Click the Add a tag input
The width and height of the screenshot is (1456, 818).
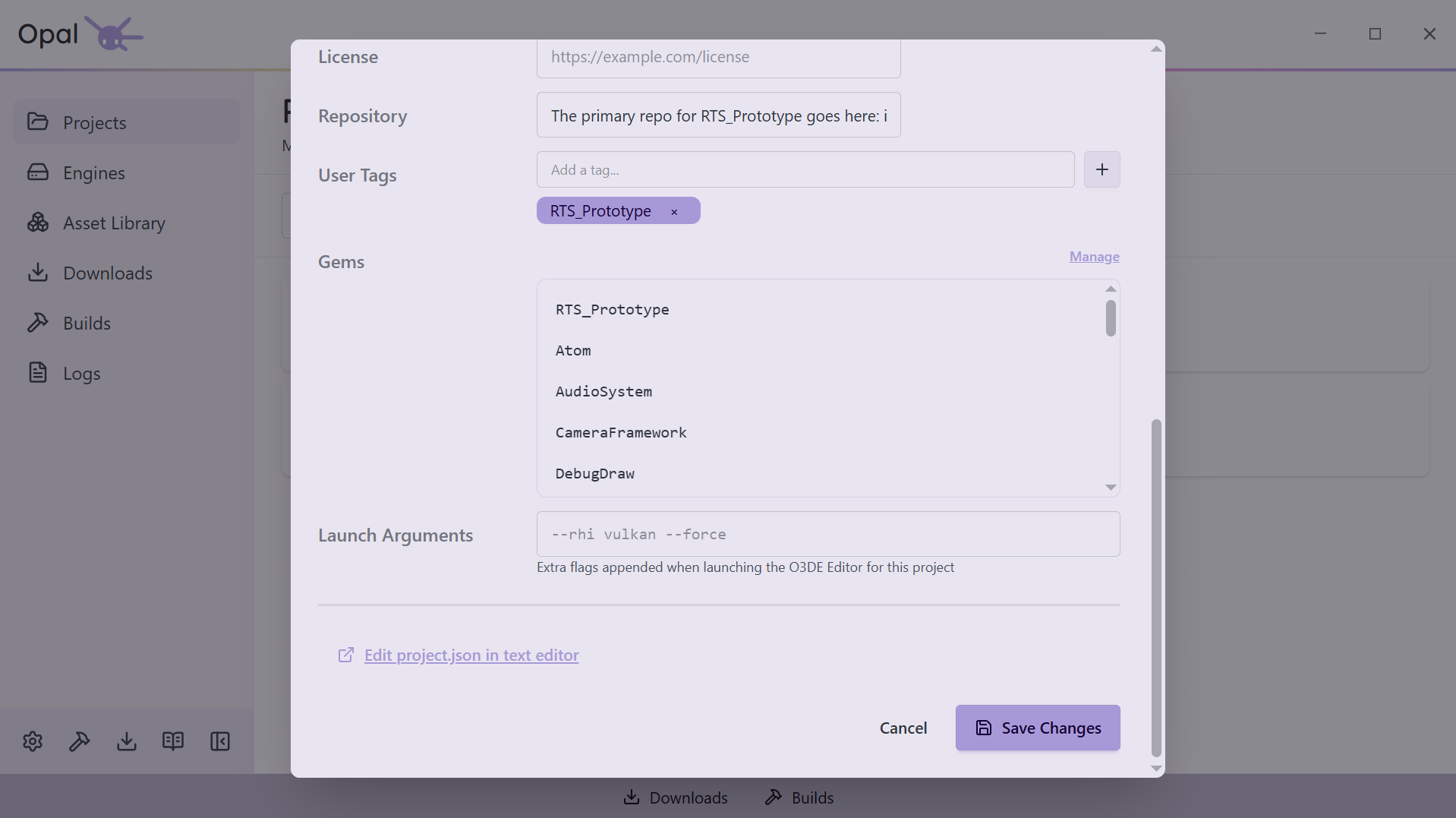coord(805,169)
